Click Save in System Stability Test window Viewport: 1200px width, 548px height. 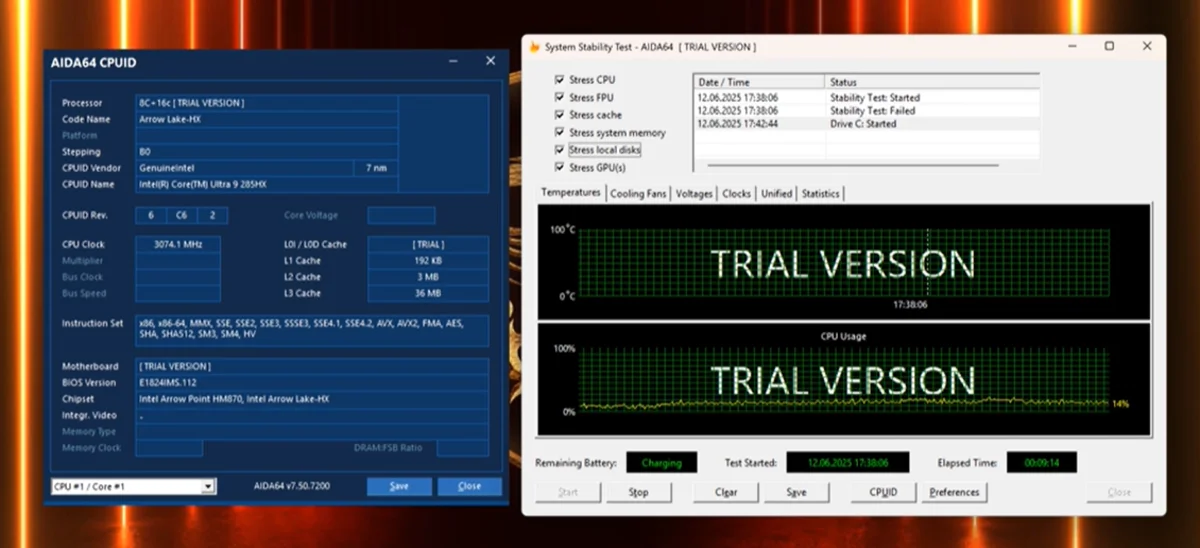(x=796, y=492)
